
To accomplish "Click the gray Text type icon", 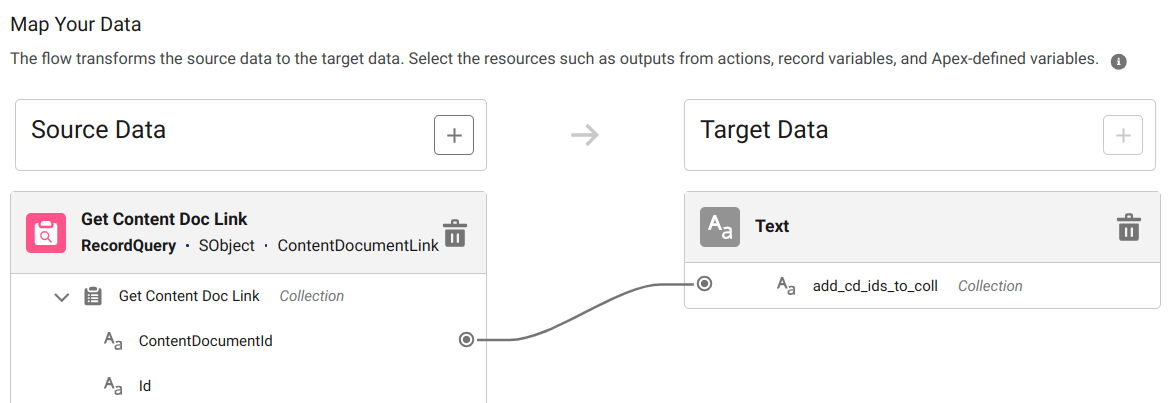I will click(x=719, y=227).
